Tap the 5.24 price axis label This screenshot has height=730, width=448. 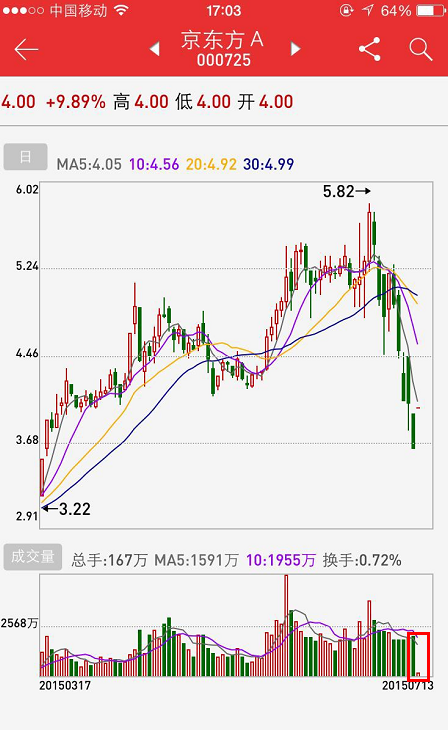pyautogui.click(x=27, y=266)
